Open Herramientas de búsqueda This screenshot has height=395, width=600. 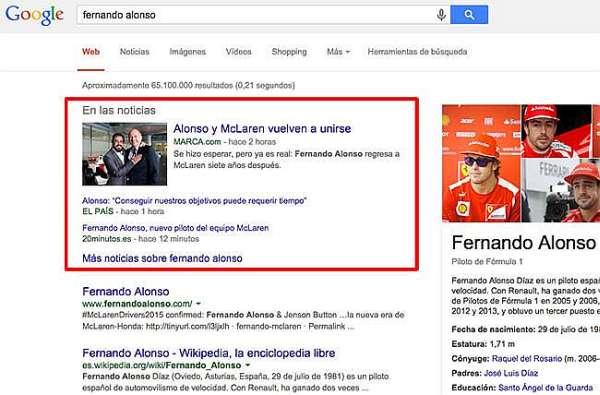pyautogui.click(x=417, y=52)
